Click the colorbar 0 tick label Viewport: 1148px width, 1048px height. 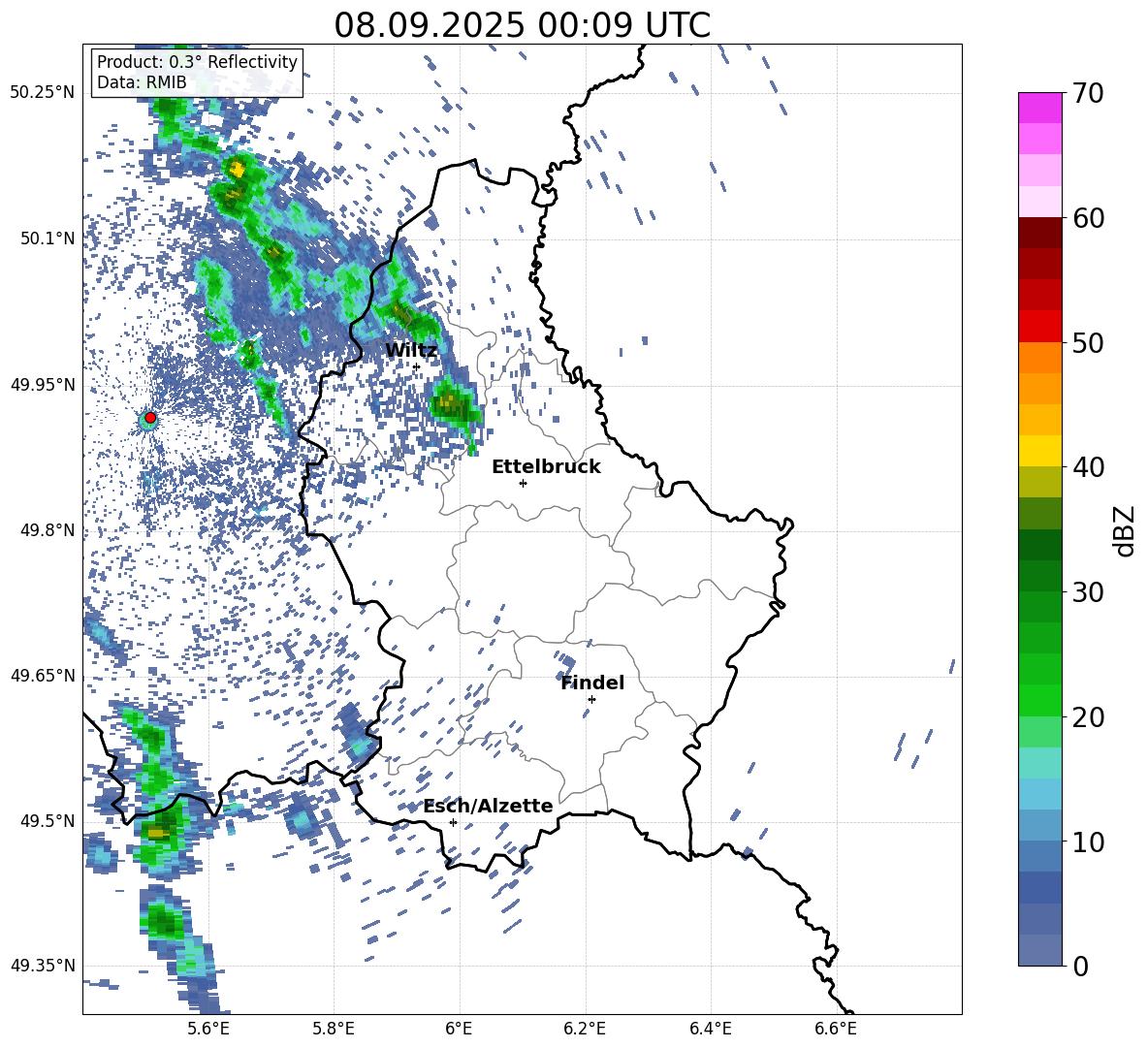point(1080,966)
